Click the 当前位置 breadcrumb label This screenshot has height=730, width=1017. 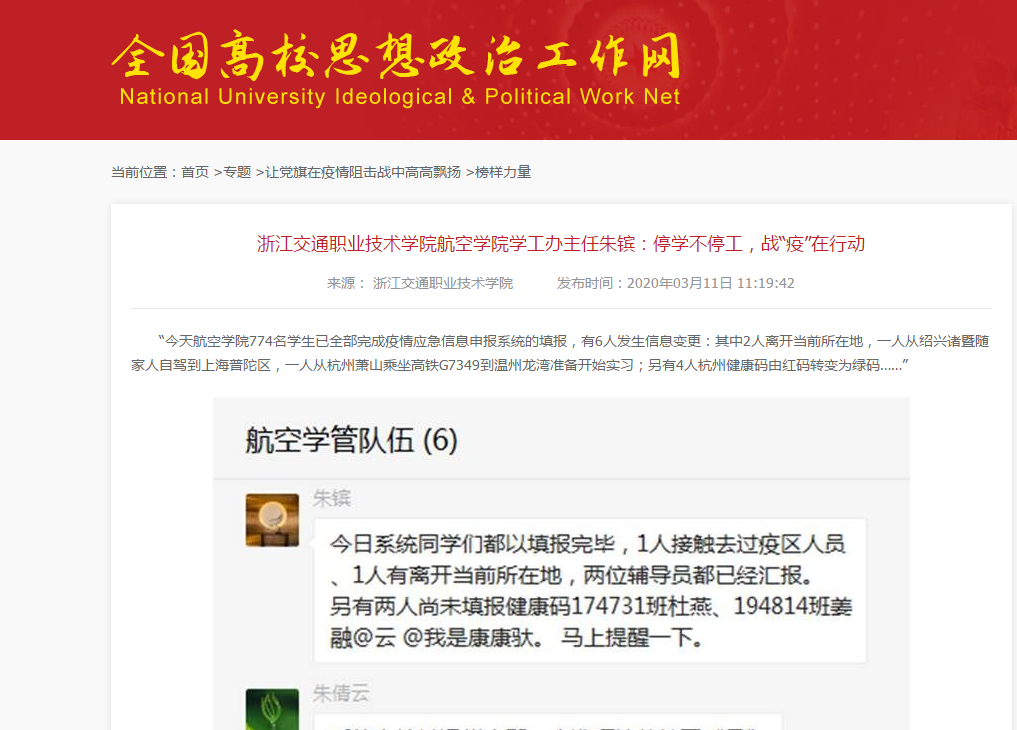pyautogui.click(x=139, y=172)
